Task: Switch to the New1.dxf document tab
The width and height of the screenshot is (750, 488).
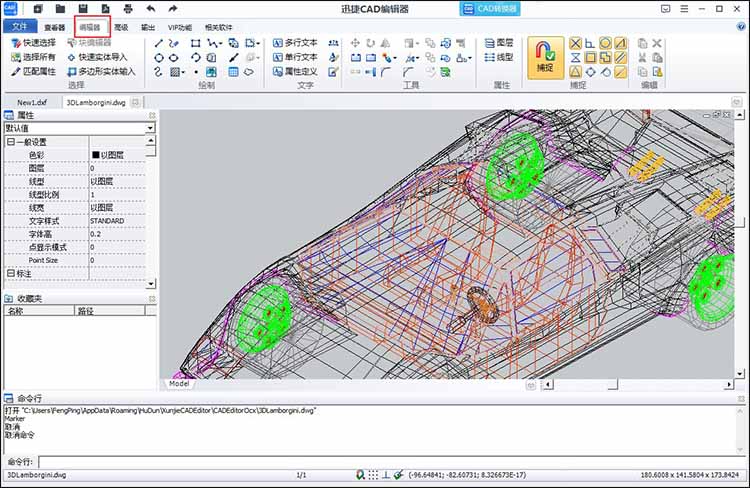Action: tap(32, 102)
